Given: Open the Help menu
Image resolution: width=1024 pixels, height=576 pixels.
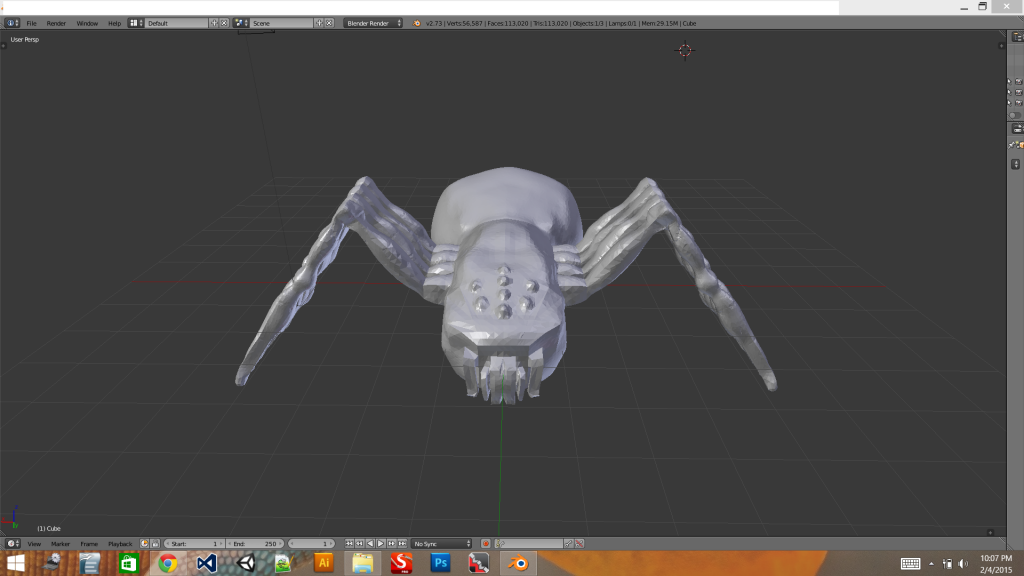Looking at the screenshot, I should tap(114, 23).
